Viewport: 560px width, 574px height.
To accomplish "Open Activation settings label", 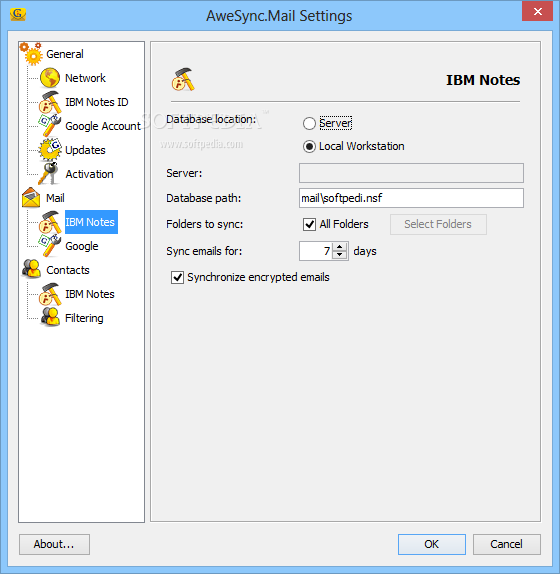I will tap(89, 174).
